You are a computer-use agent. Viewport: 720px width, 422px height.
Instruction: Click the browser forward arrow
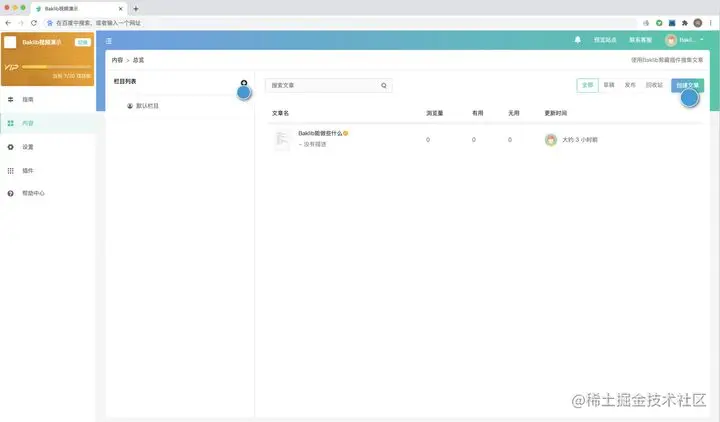pyautogui.click(x=21, y=23)
